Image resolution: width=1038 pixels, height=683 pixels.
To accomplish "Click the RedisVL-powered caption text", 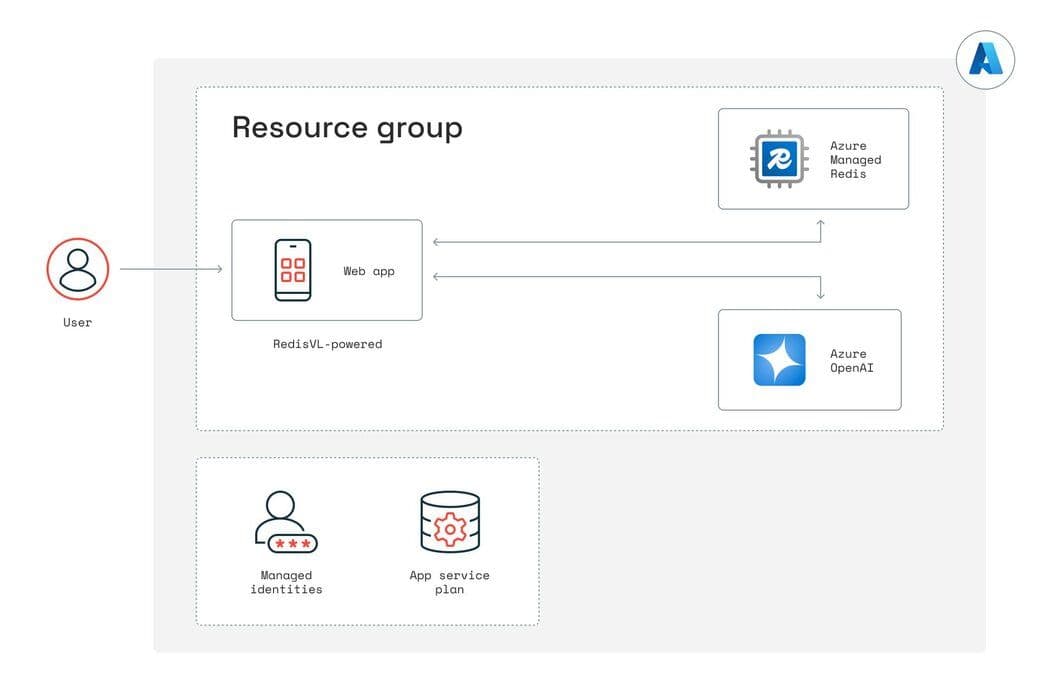I will click(327, 343).
